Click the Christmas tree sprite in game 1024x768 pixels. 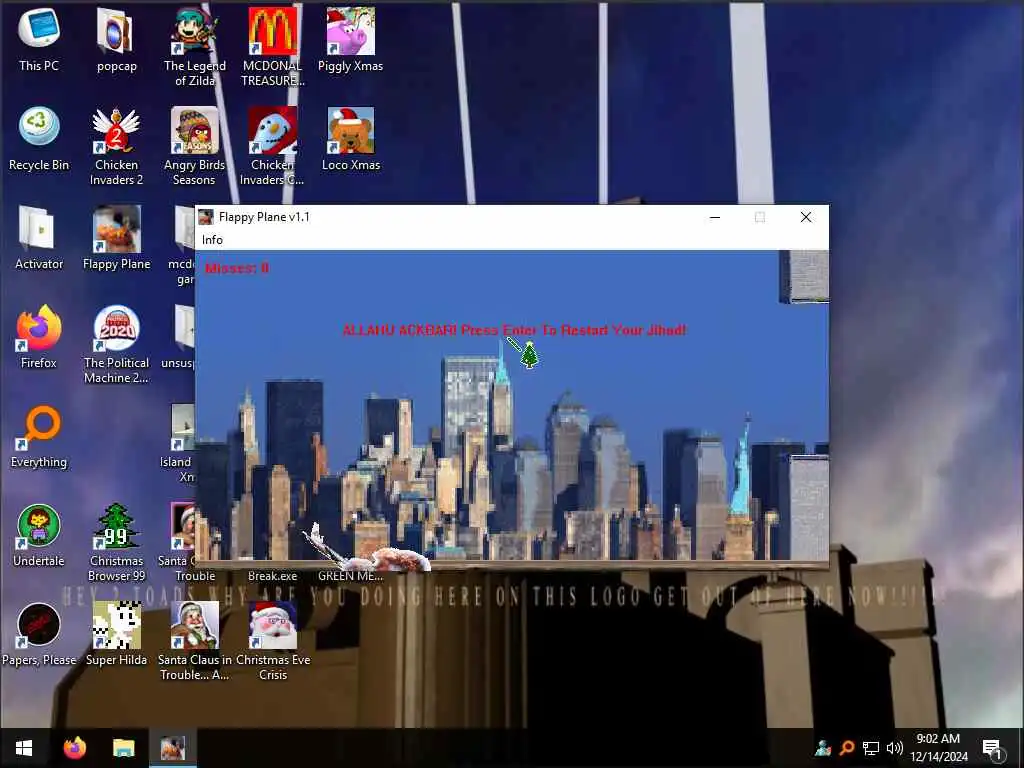click(529, 355)
